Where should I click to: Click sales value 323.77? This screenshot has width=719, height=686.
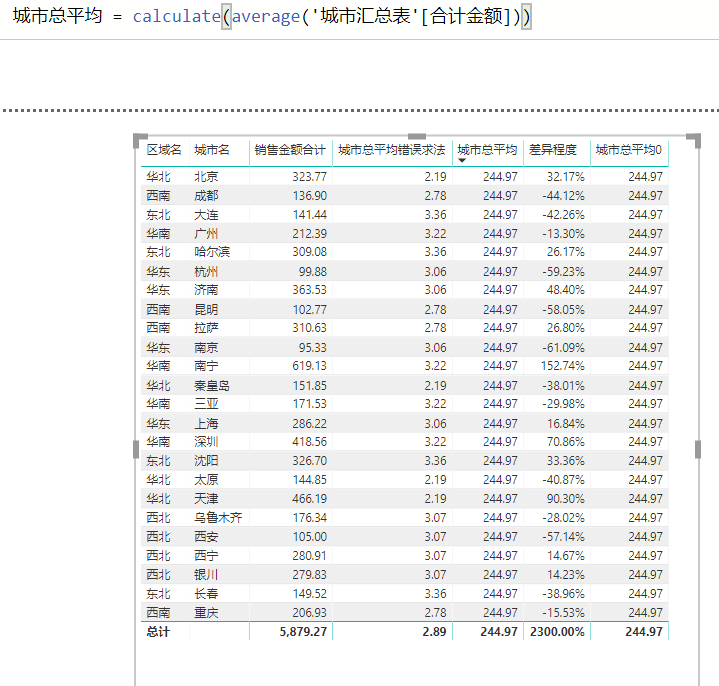click(310, 177)
